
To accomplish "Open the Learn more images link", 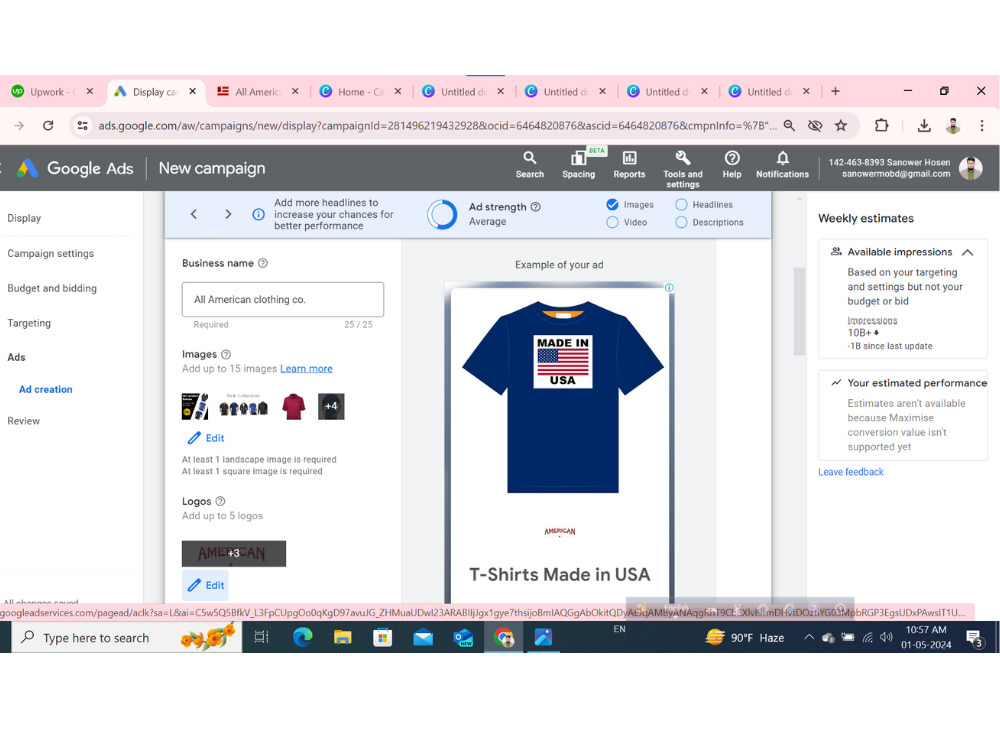I will point(306,369).
